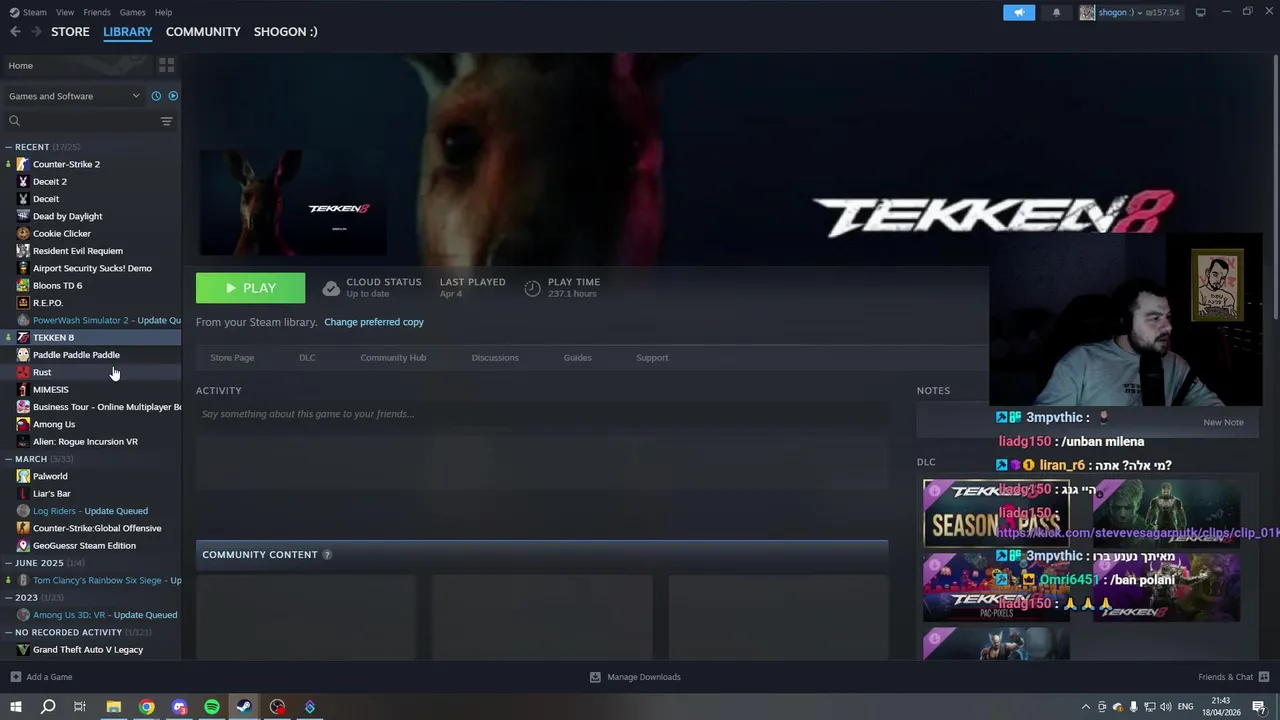This screenshot has width=1280, height=720.
Task: Select Grand Theft Auto V Legacy
Action: [x=88, y=650]
